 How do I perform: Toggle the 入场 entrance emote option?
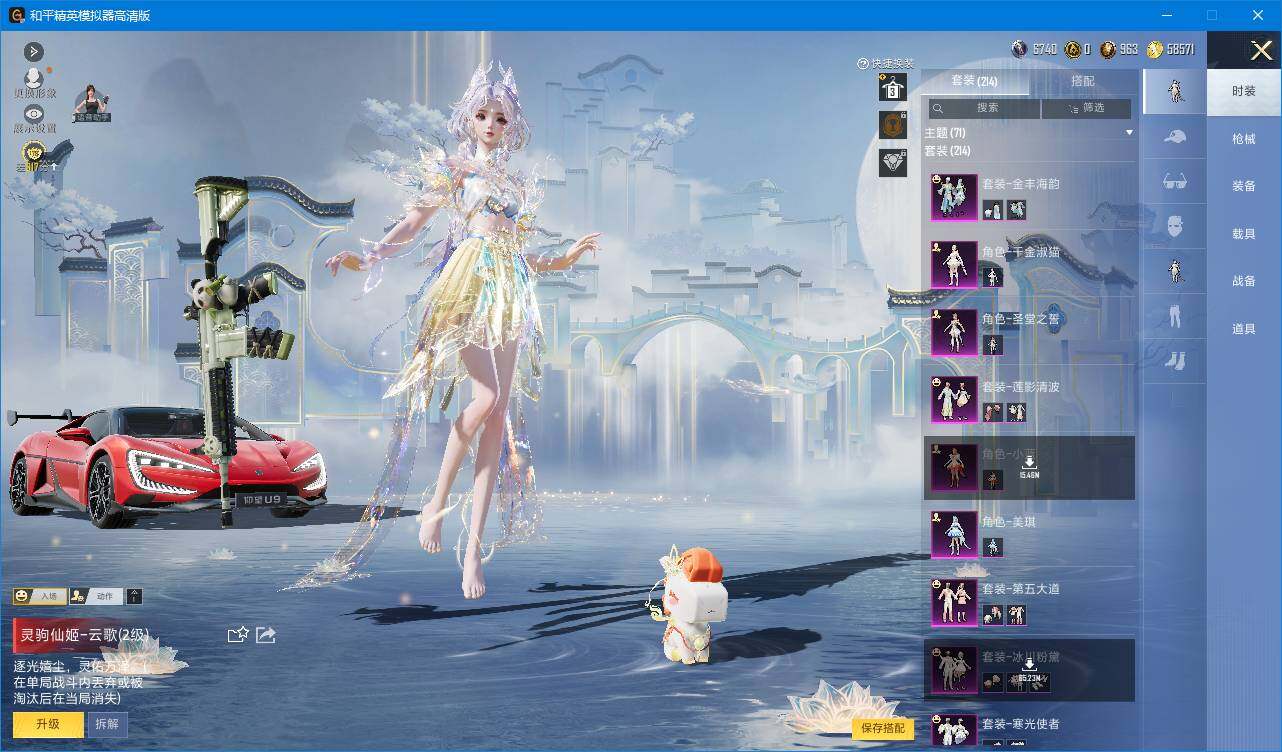coord(39,596)
